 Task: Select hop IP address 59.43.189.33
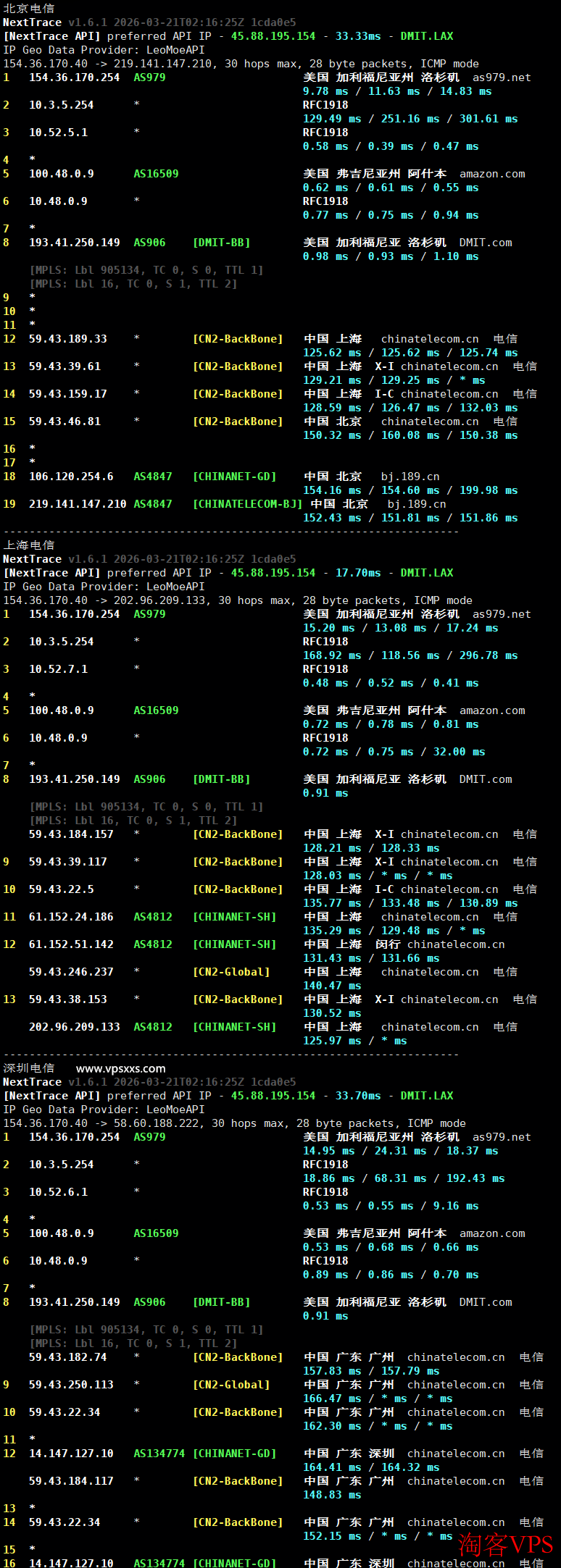pos(67,339)
